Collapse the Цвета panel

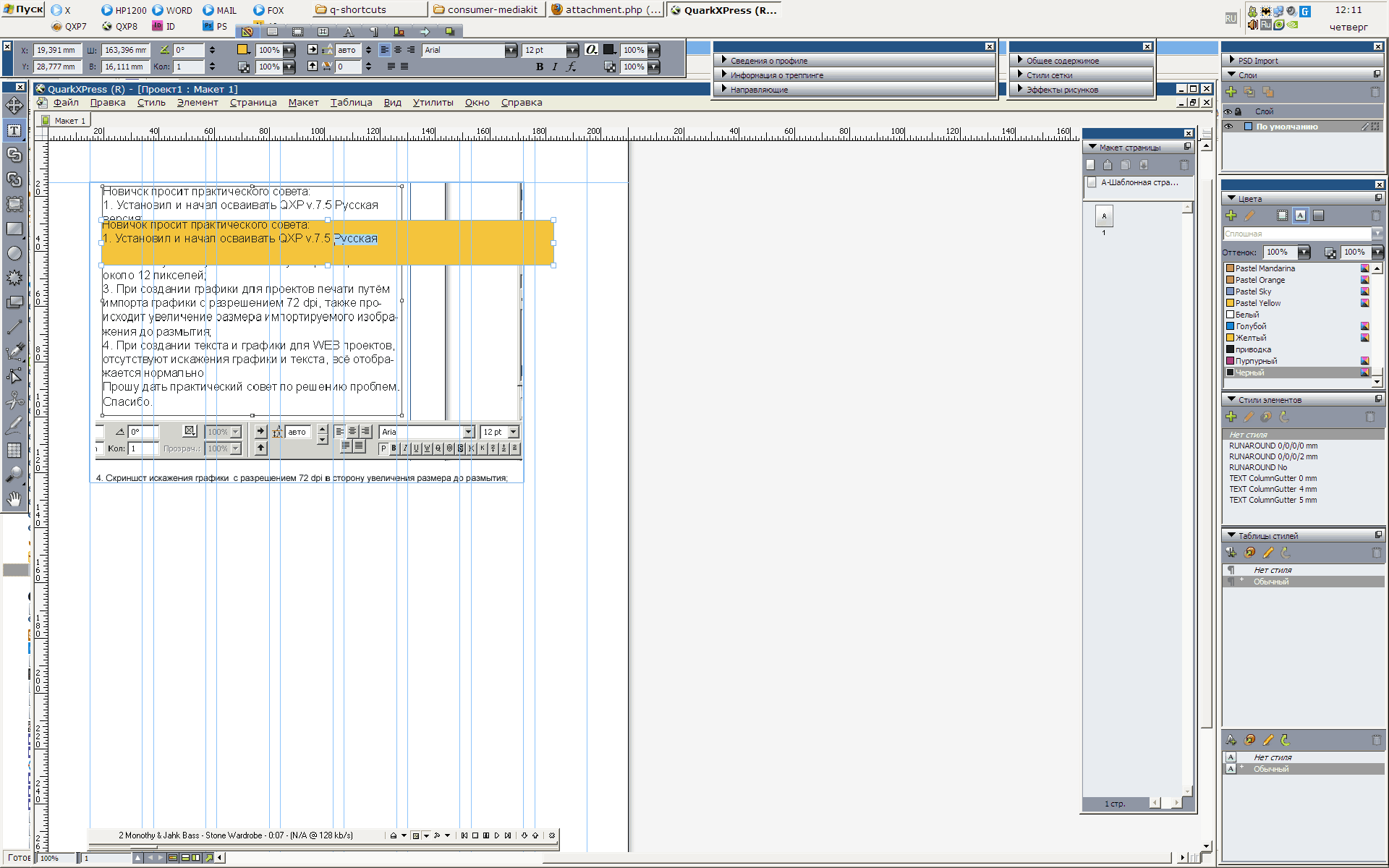[1232, 198]
